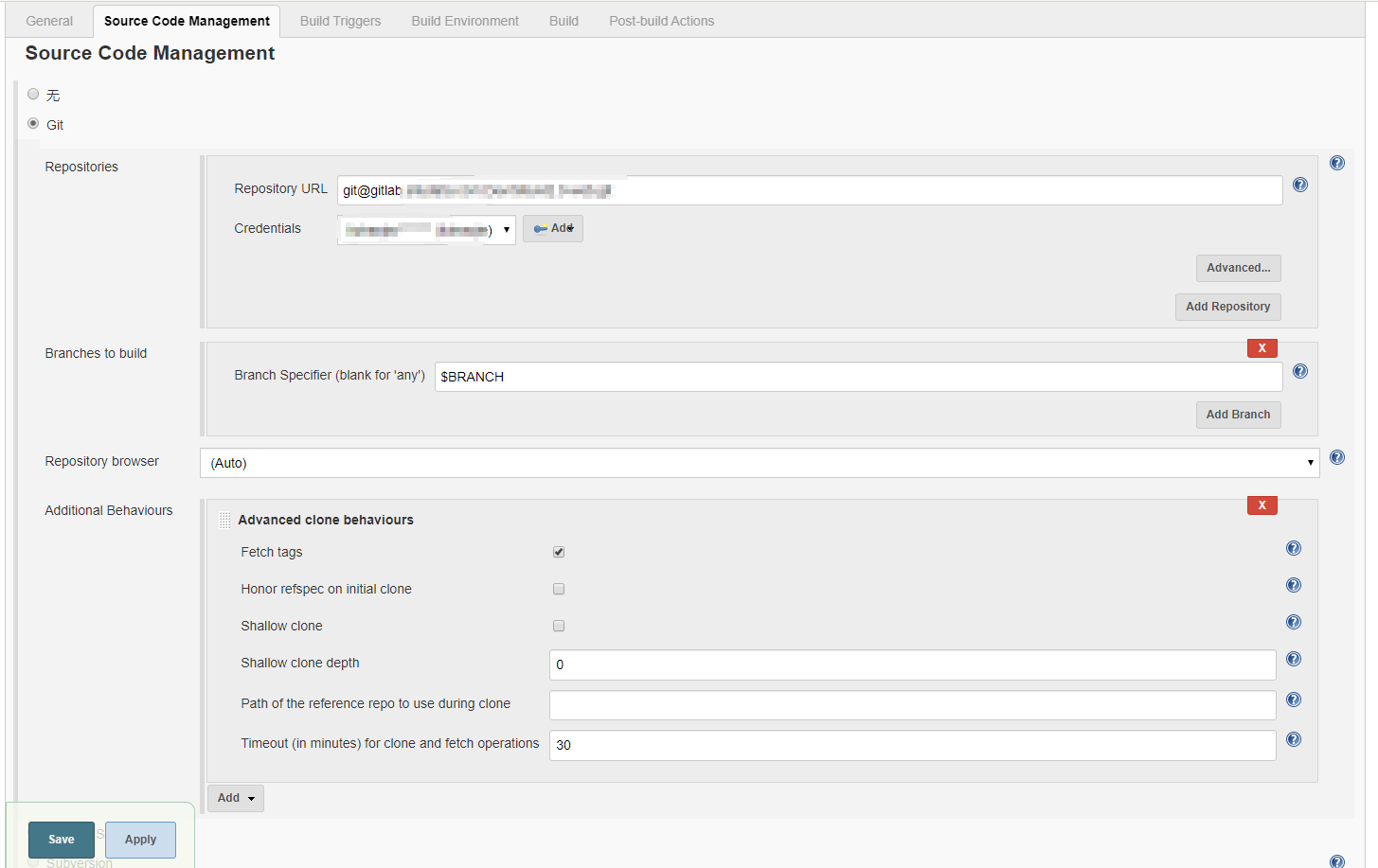This screenshot has height=868, width=1378.
Task: Open the Repository browser dropdown
Action: [x=759, y=463]
